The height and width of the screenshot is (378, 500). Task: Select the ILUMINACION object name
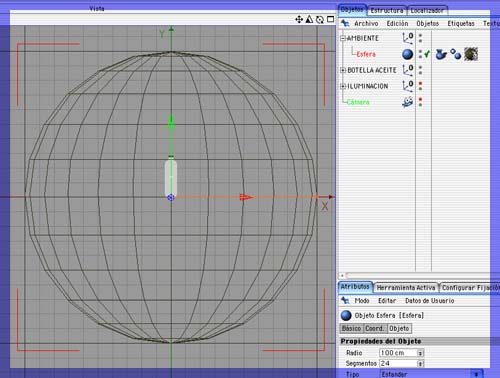[x=368, y=86]
